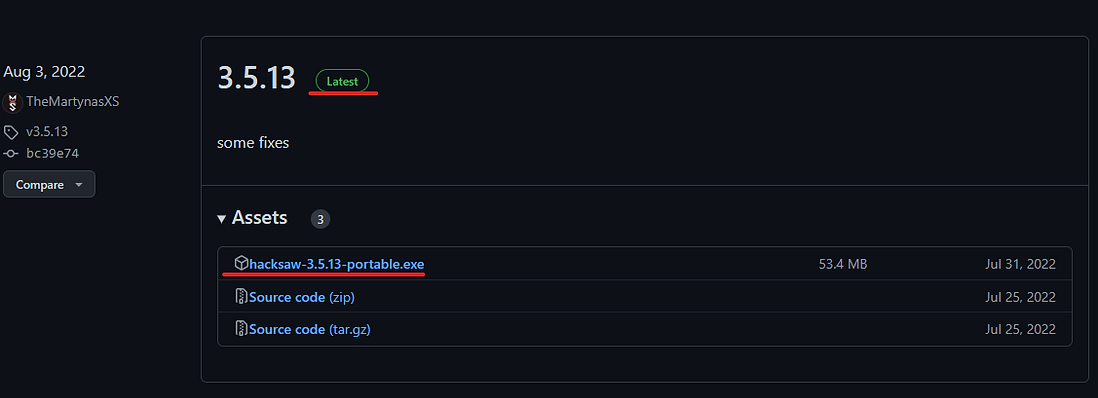Click the green Latest badge

click(x=342, y=81)
